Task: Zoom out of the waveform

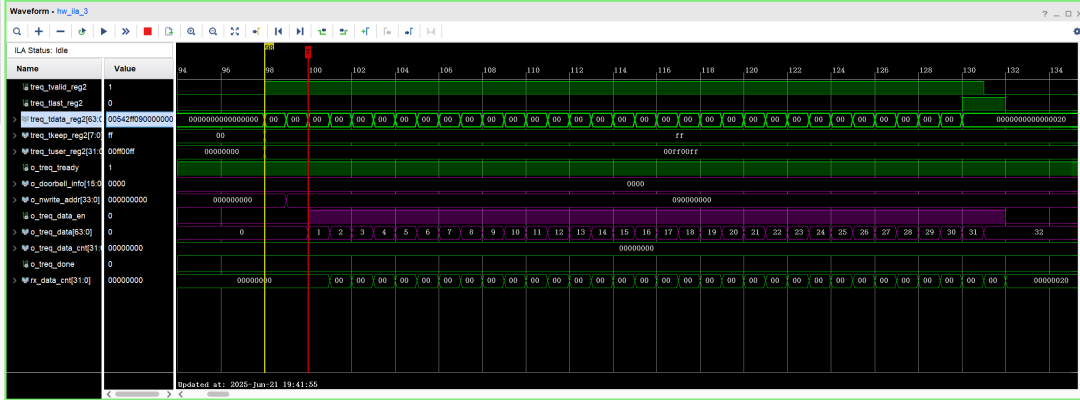Action: point(213,31)
